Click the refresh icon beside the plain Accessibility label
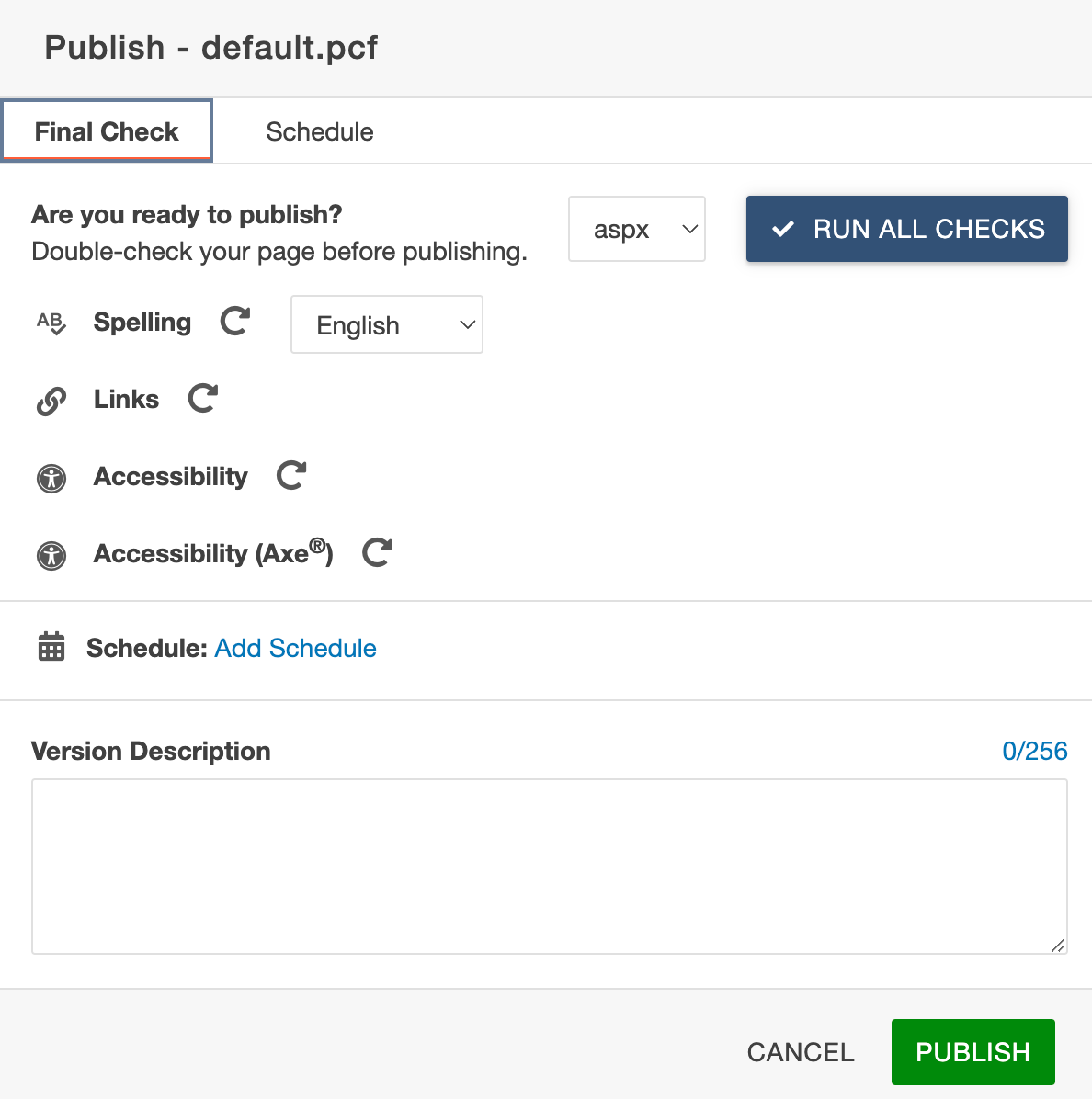This screenshot has width=1092, height=1099. click(291, 476)
